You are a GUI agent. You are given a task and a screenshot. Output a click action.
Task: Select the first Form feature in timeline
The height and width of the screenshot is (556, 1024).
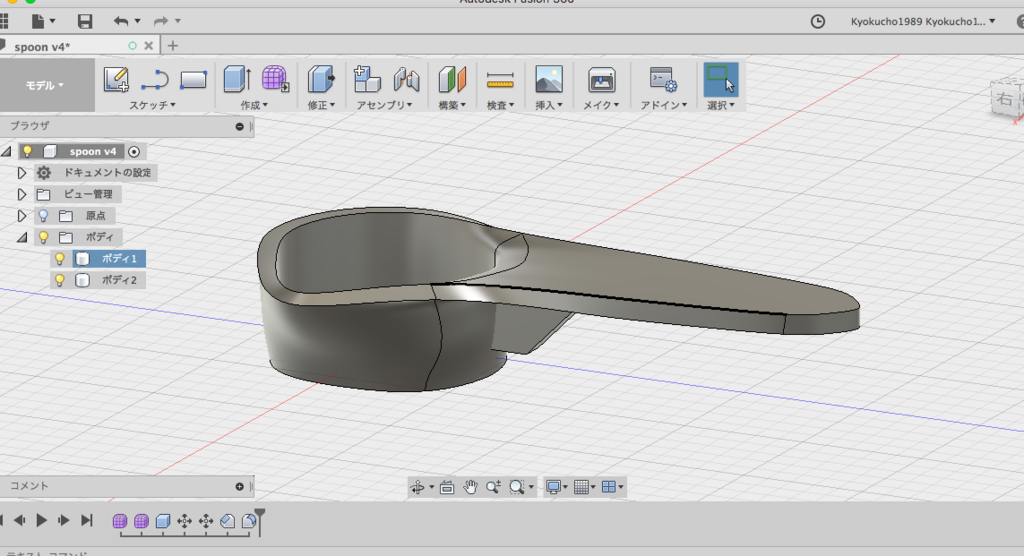click(x=120, y=521)
